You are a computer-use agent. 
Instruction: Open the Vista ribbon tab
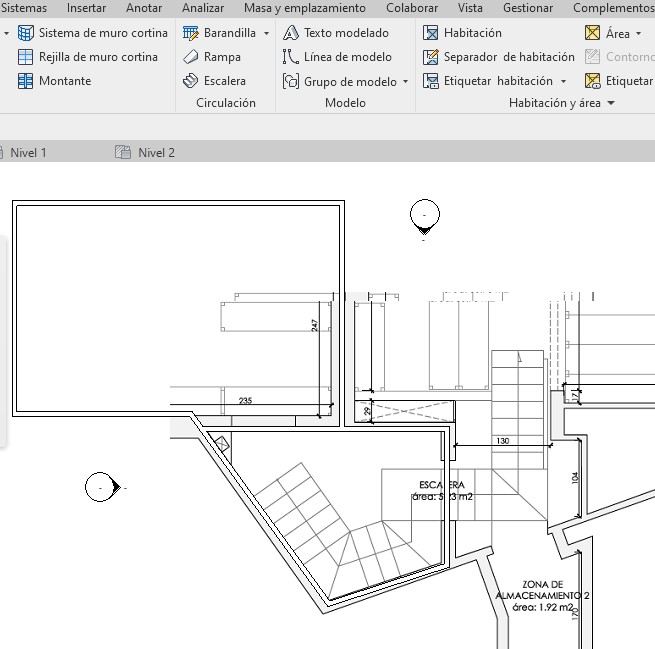[470, 8]
